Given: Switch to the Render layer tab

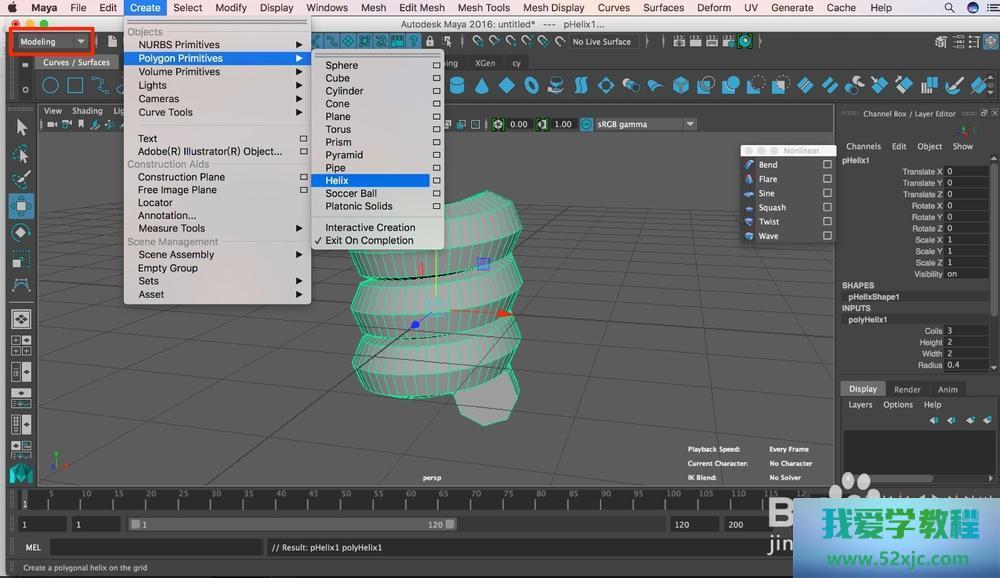Looking at the screenshot, I should (907, 389).
